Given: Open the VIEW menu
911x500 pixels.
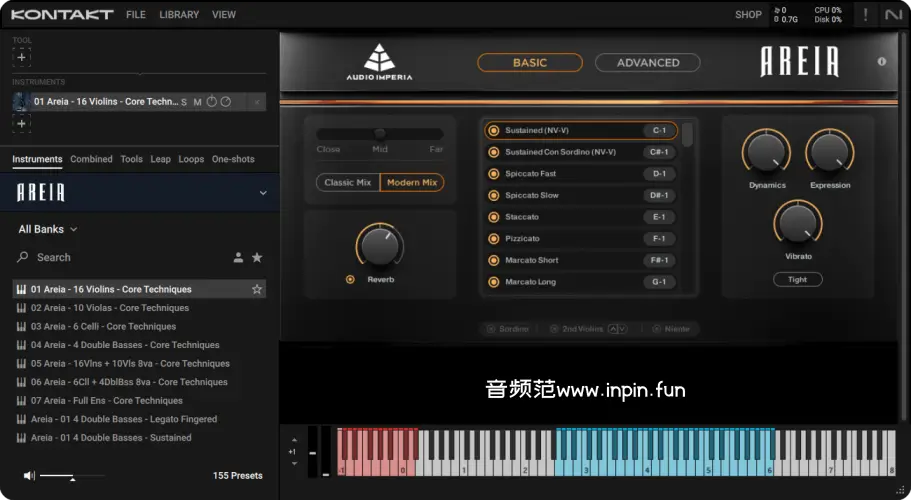Looking at the screenshot, I should (224, 15).
